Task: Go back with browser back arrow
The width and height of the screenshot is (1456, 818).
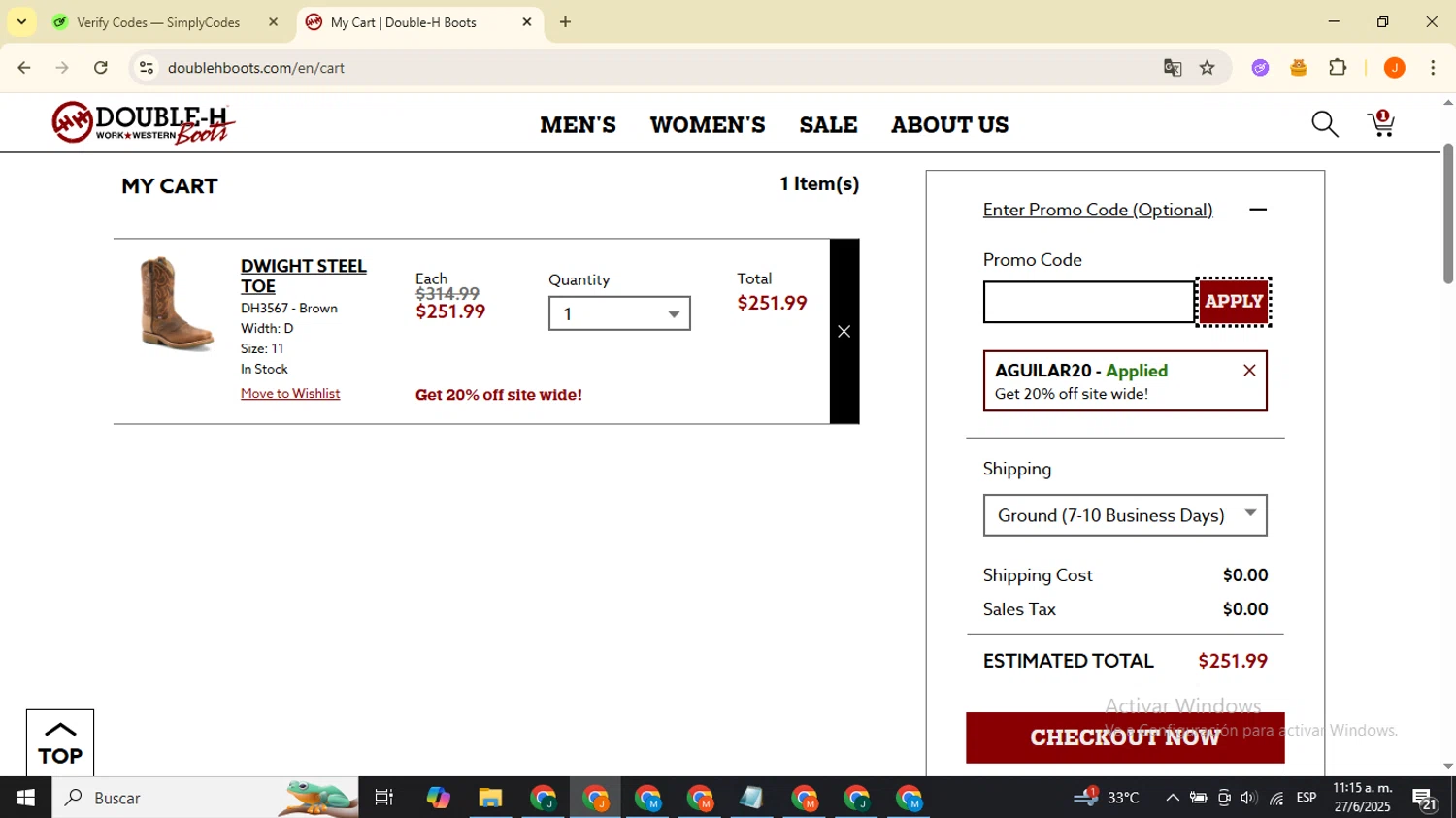Action: point(24,68)
